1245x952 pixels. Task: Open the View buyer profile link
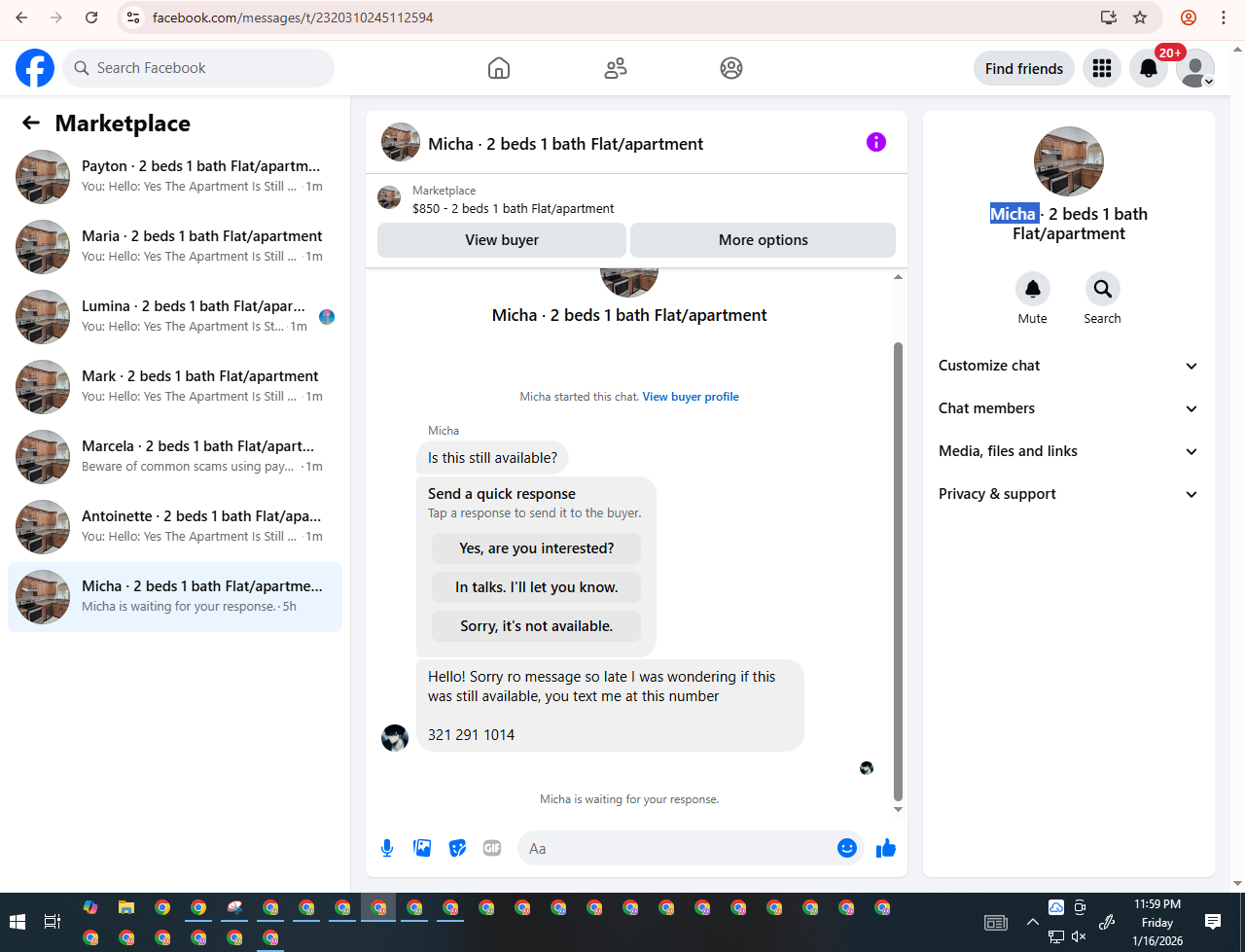click(x=691, y=397)
